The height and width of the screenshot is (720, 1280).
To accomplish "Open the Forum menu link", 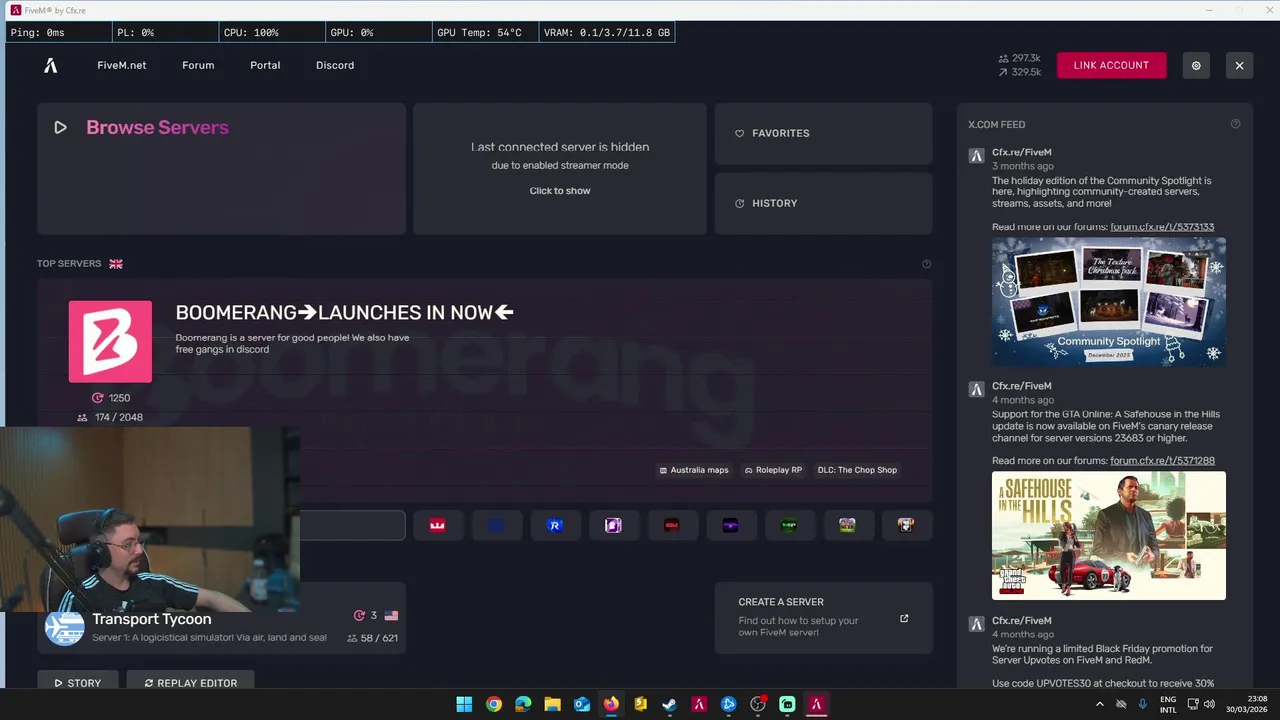I will (198, 65).
